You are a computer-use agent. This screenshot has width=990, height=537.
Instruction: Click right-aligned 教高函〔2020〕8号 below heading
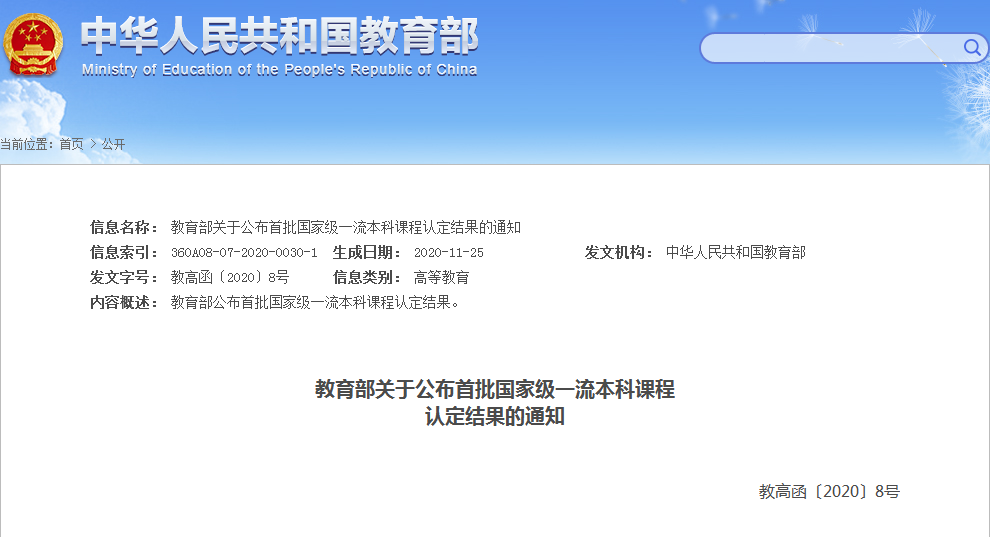tap(829, 492)
